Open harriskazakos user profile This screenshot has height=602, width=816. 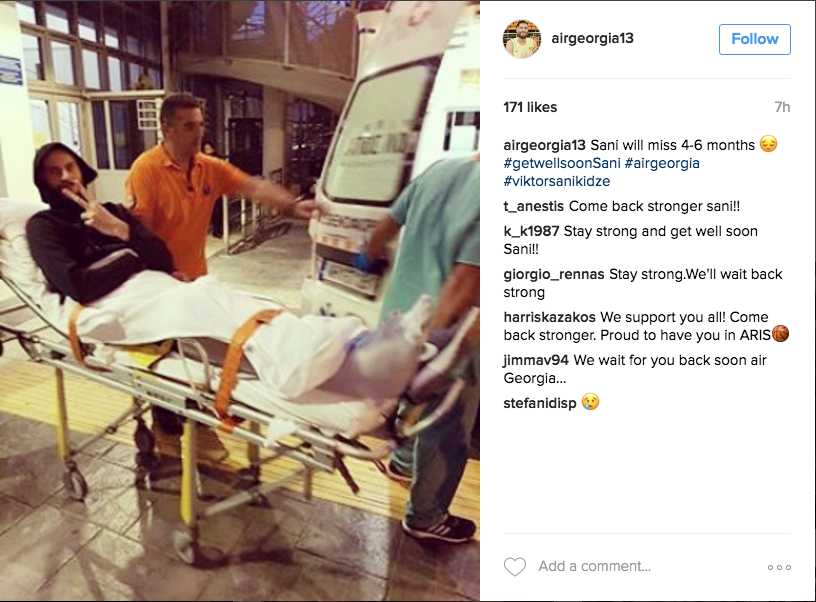[x=549, y=317]
